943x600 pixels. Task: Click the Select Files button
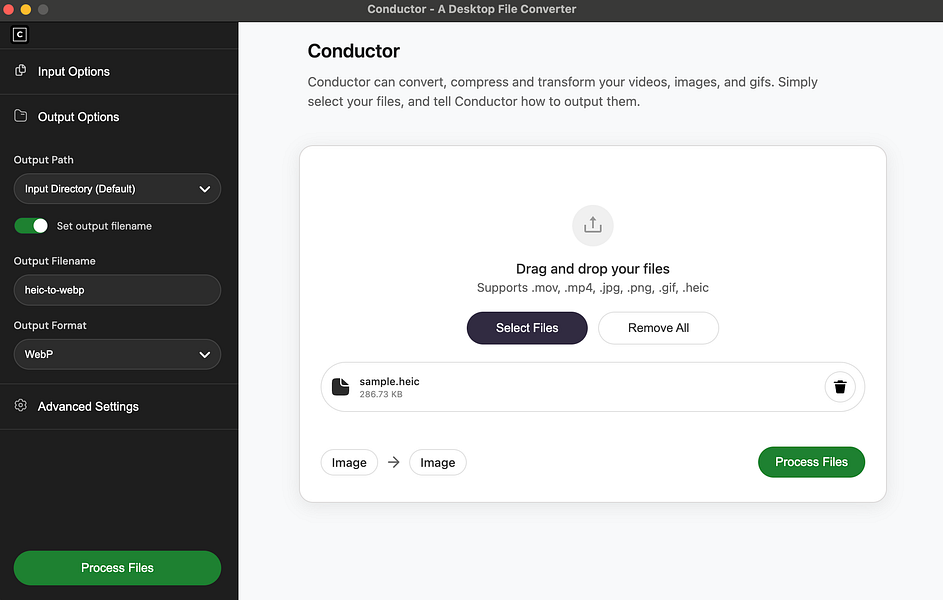(x=527, y=328)
